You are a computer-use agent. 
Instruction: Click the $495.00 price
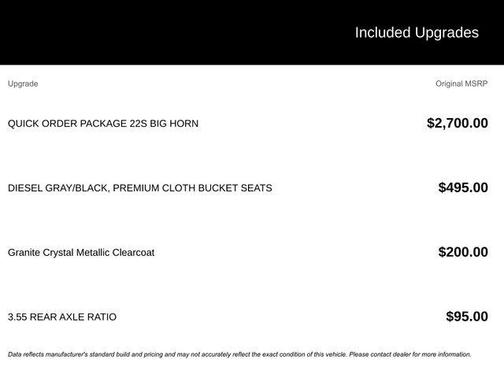point(463,187)
